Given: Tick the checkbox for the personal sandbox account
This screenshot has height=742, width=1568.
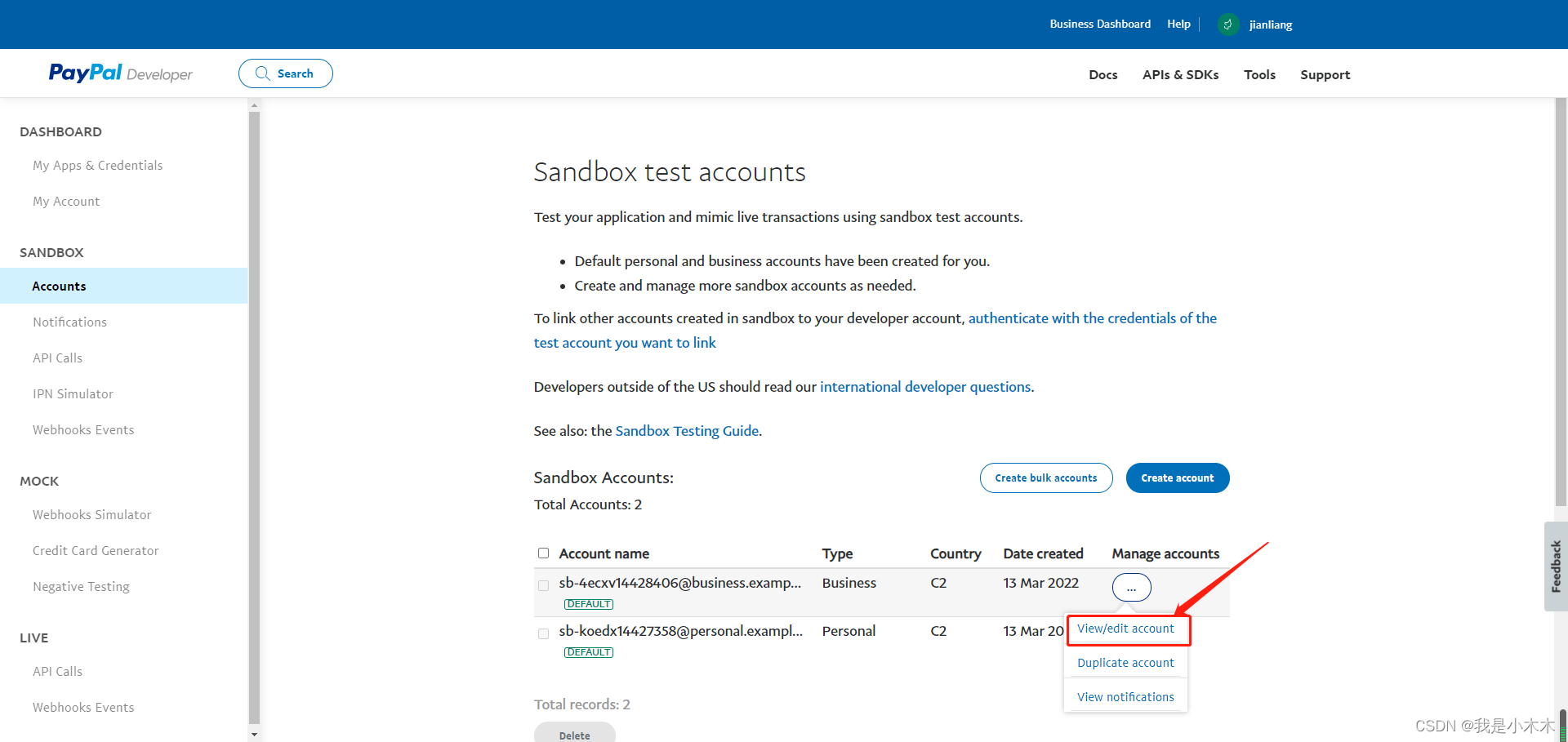Looking at the screenshot, I should click(x=543, y=633).
